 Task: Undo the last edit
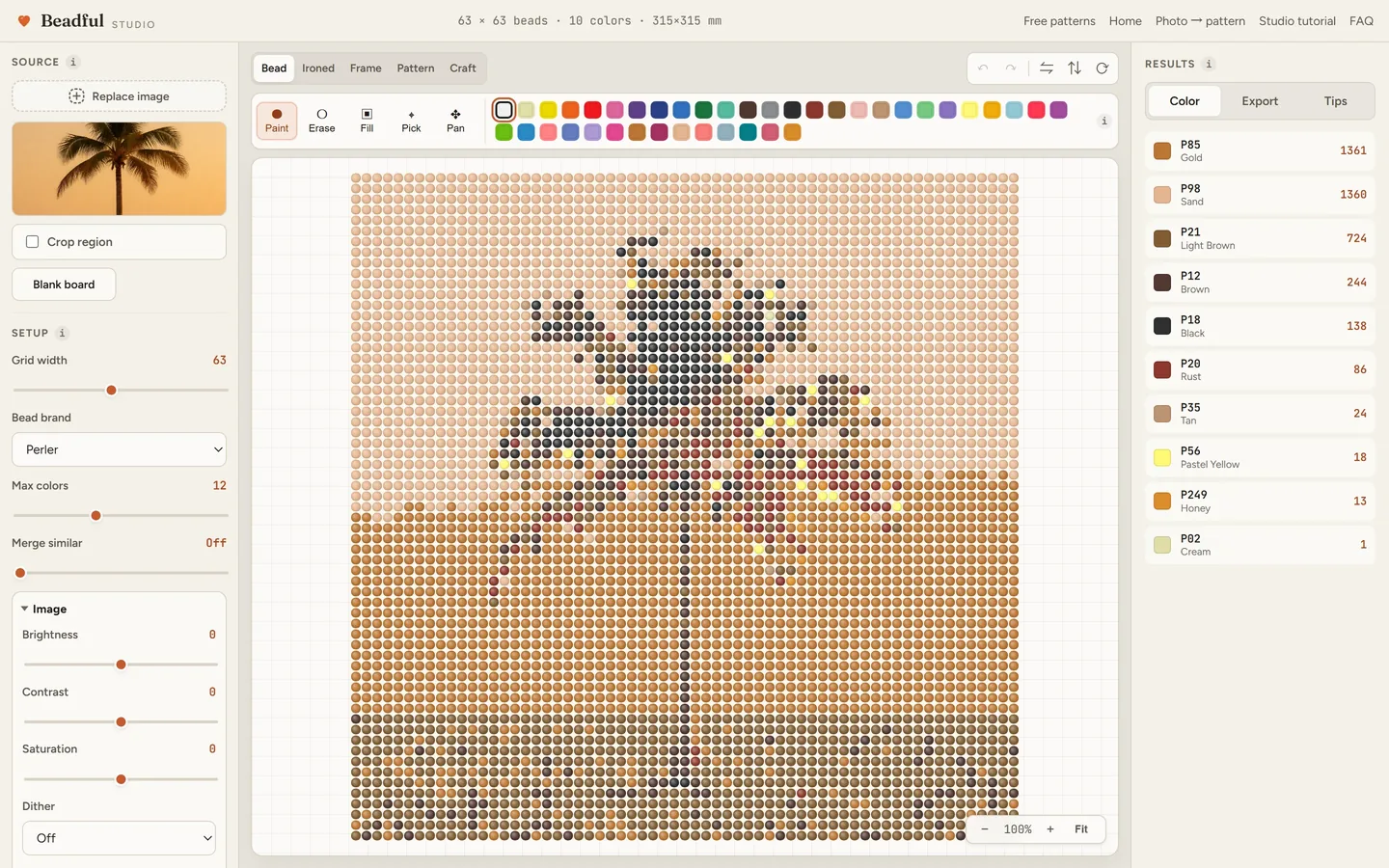(983, 68)
